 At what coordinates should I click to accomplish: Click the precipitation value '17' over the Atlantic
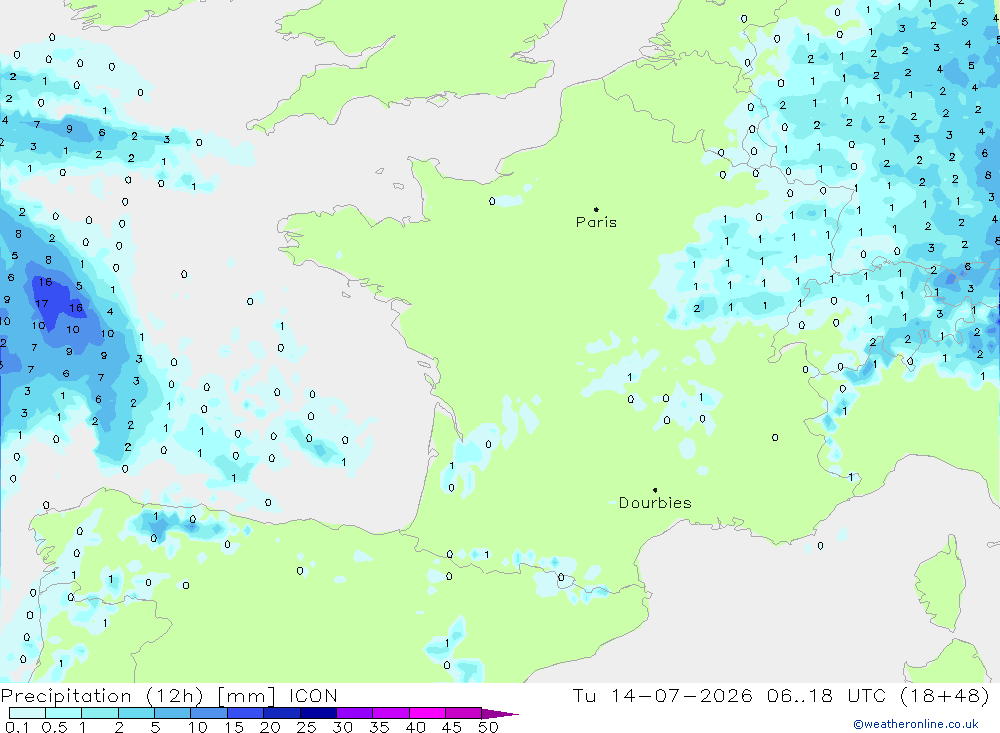(41, 304)
